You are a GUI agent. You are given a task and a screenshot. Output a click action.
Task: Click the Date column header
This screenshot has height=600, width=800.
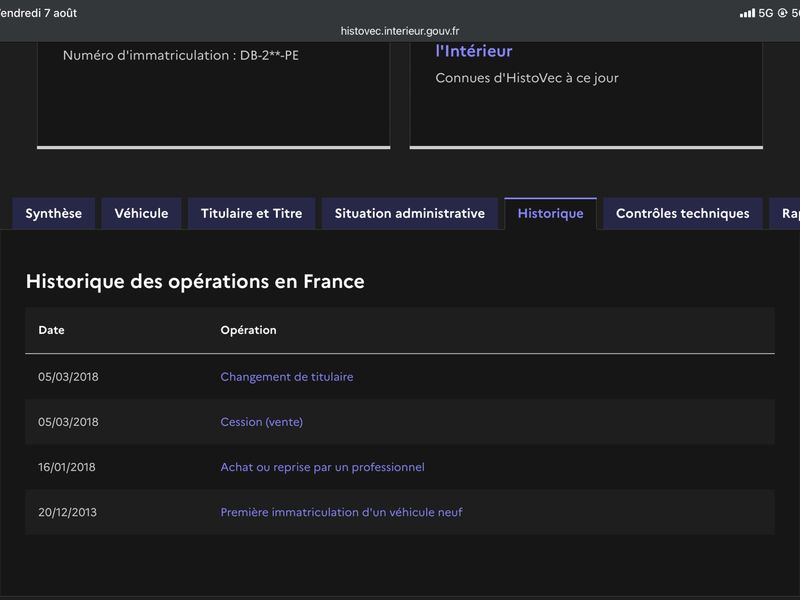point(52,330)
